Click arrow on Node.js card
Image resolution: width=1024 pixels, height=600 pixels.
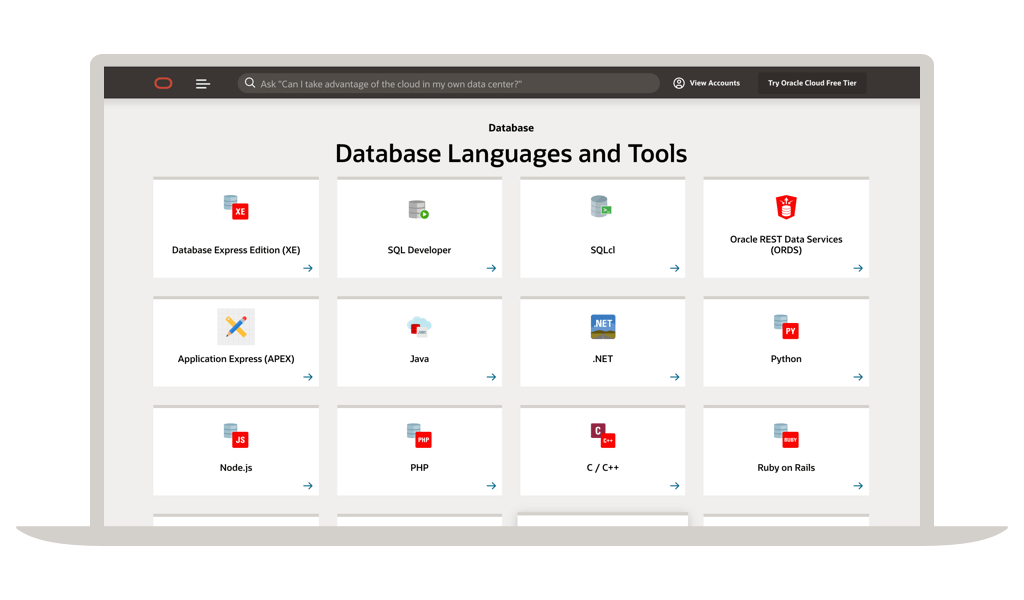coord(308,486)
